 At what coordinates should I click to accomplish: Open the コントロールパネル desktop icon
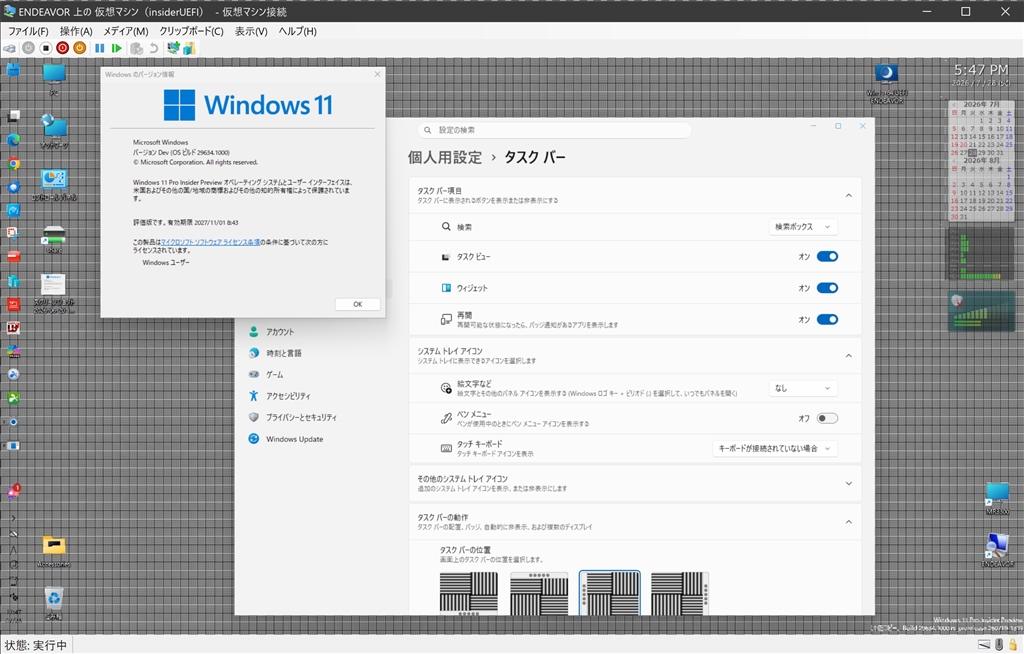[54, 185]
